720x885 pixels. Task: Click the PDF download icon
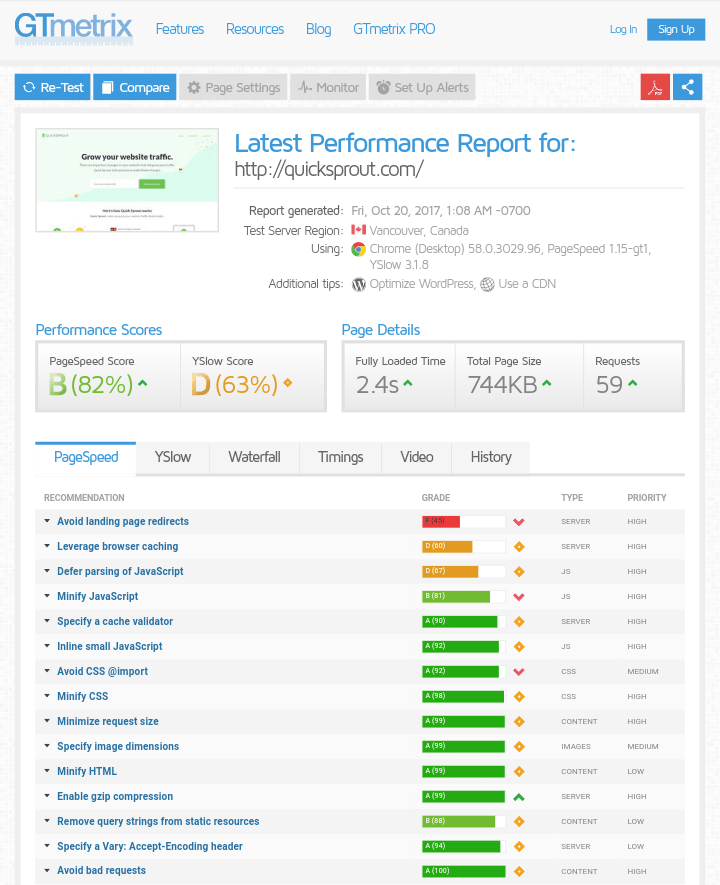click(655, 87)
